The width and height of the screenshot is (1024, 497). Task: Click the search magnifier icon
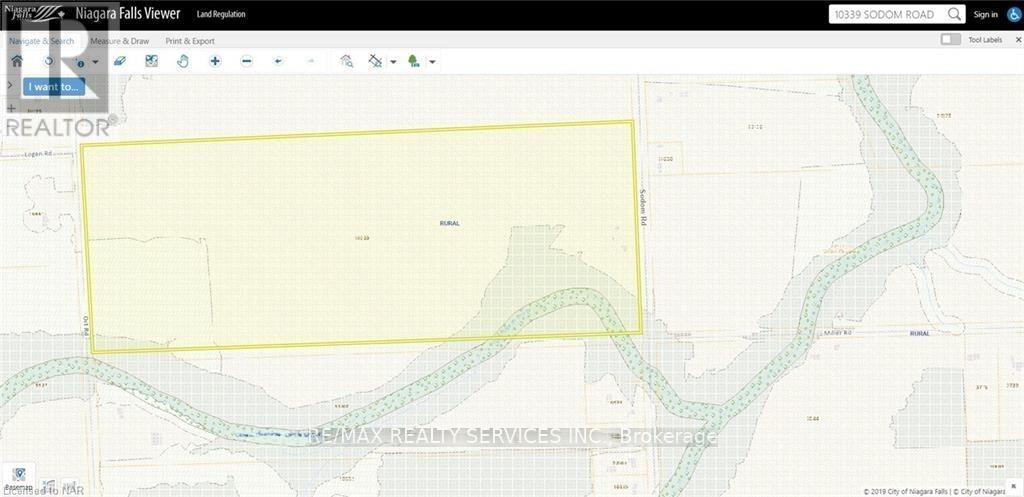954,14
